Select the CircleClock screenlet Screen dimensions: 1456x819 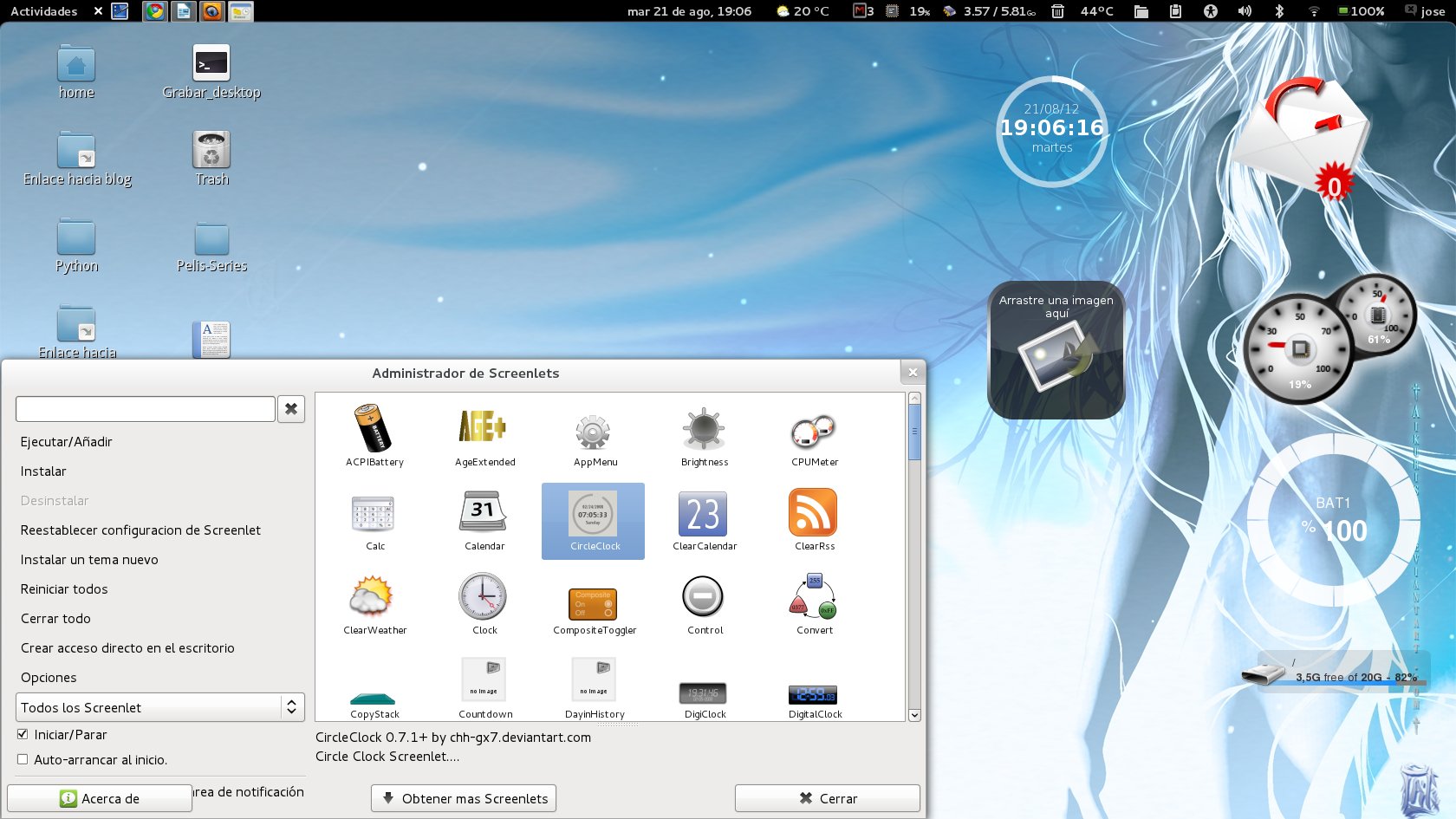[593, 520]
